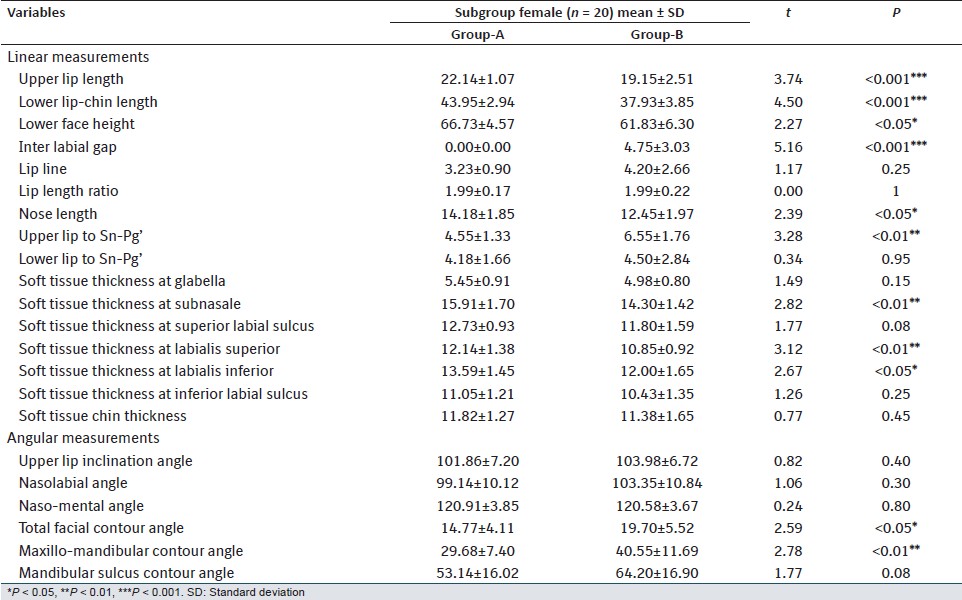Click the Inter labial gap row label
The width and height of the screenshot is (962, 600).
[69, 147]
